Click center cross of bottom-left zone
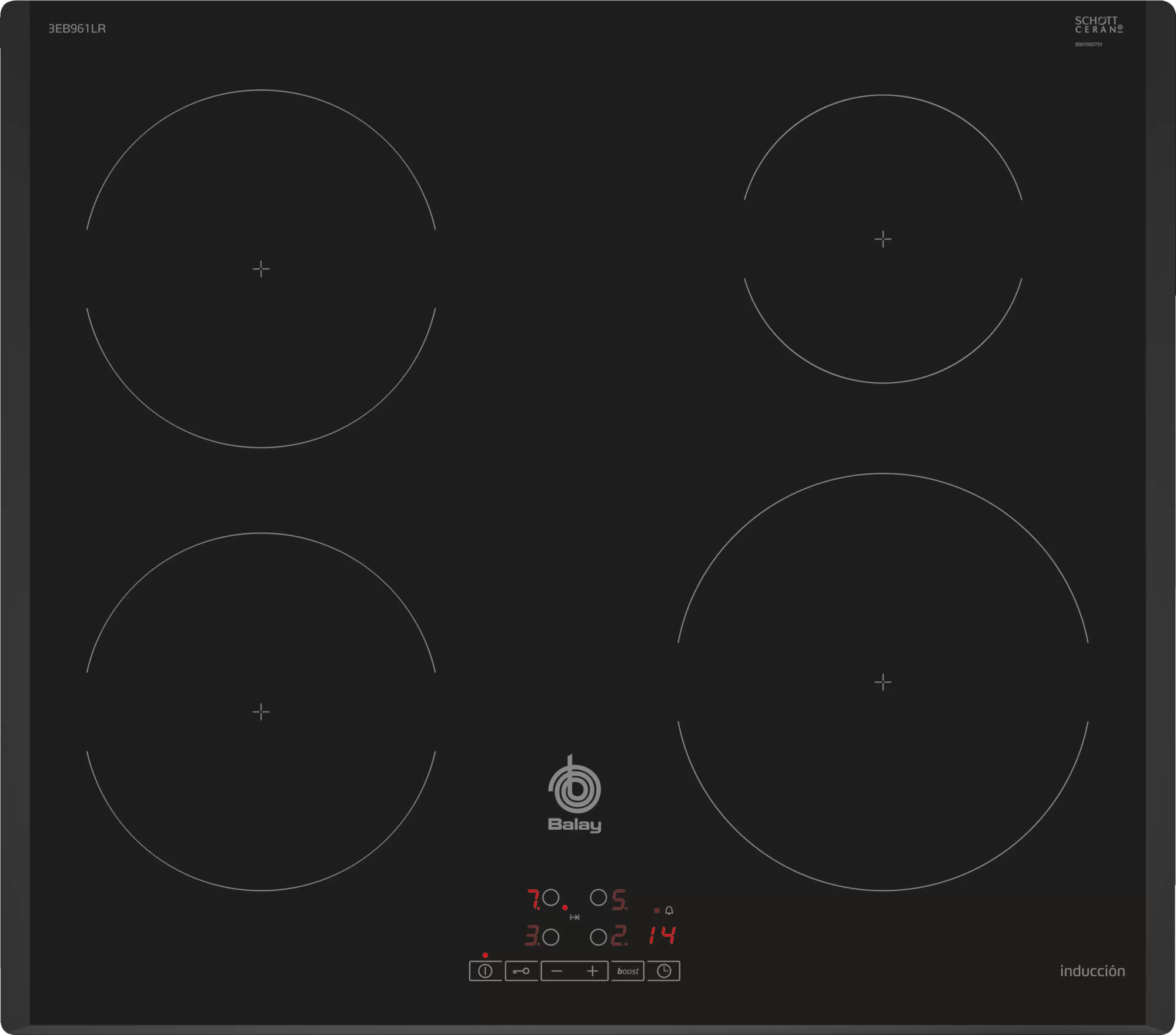This screenshot has width=1176, height=1035. coord(261,712)
